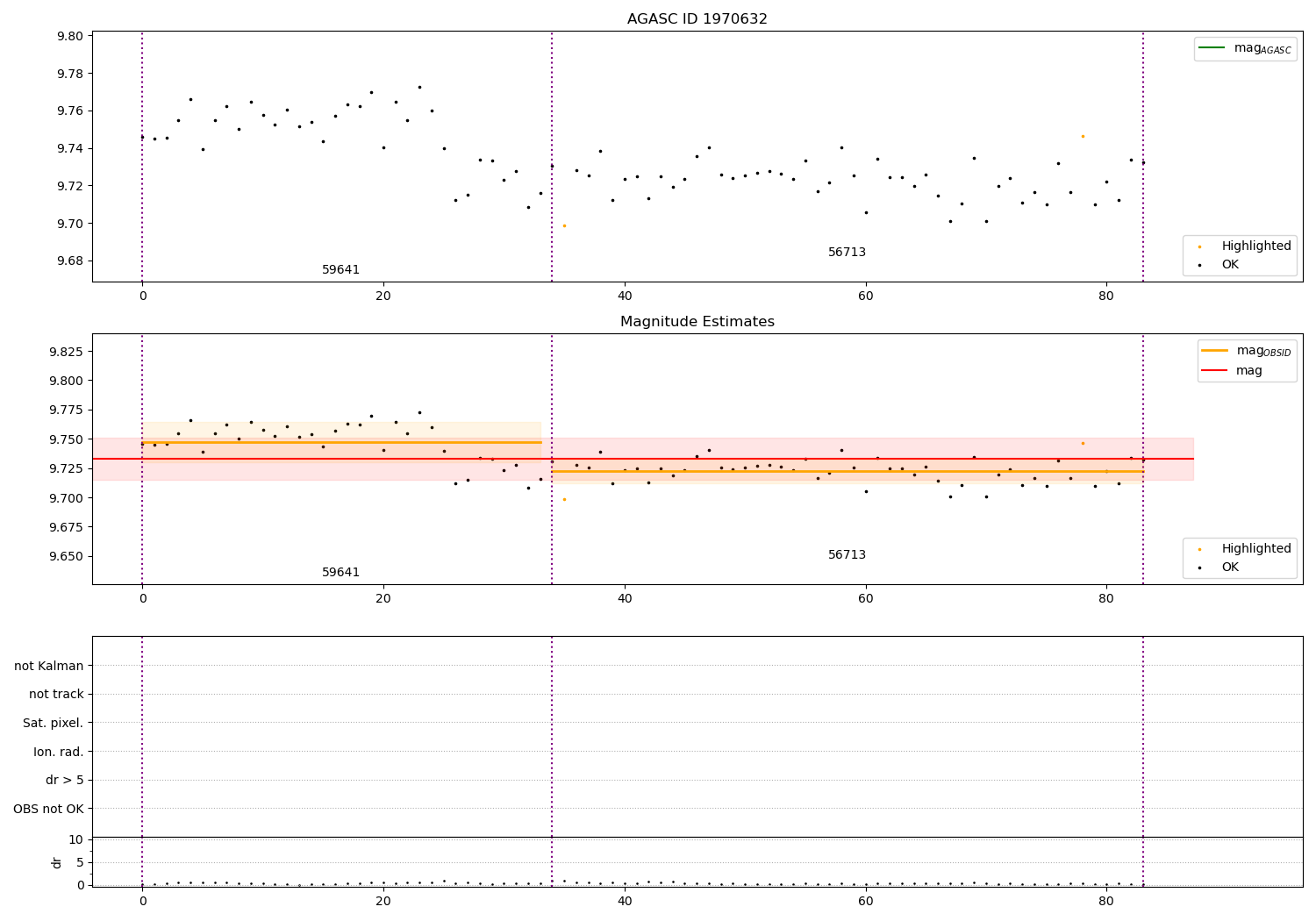Image resolution: width=1316 pixels, height=921 pixels.
Task: Click the "Ion. rad." axis label
Action: point(59,752)
